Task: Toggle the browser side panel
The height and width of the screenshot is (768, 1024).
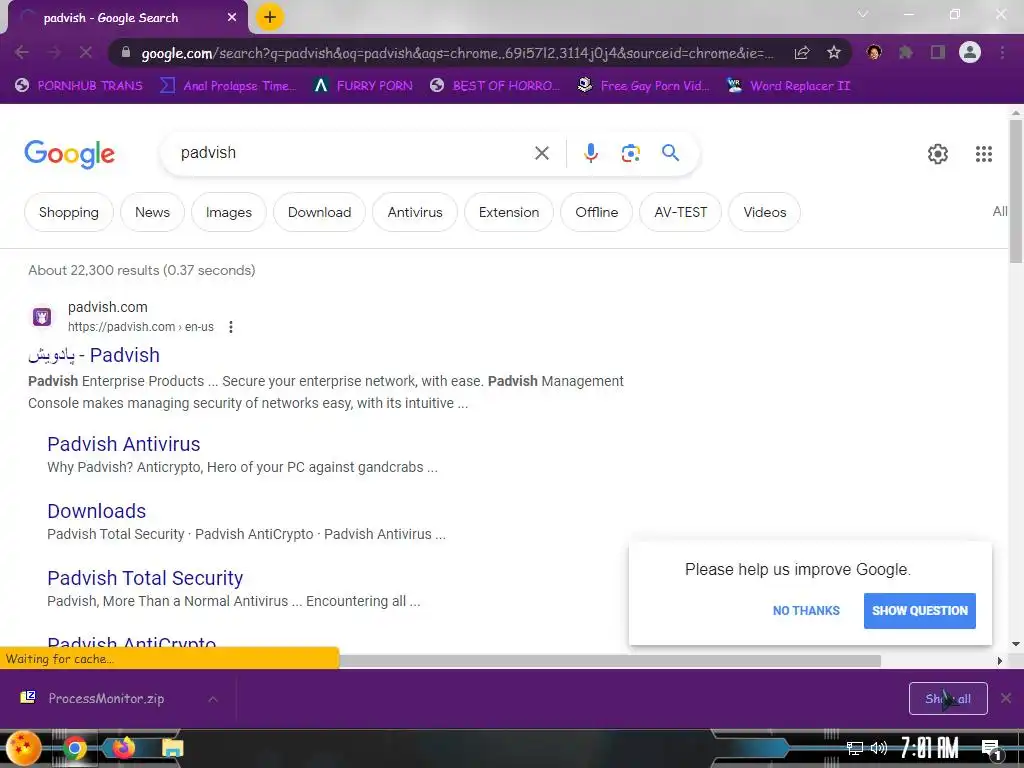Action: [938, 52]
